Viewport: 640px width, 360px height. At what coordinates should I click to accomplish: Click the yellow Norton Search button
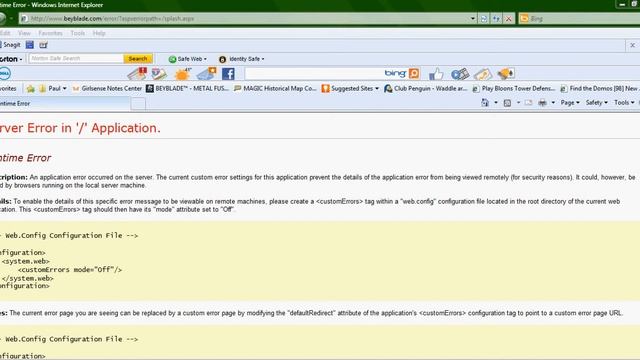pos(138,58)
